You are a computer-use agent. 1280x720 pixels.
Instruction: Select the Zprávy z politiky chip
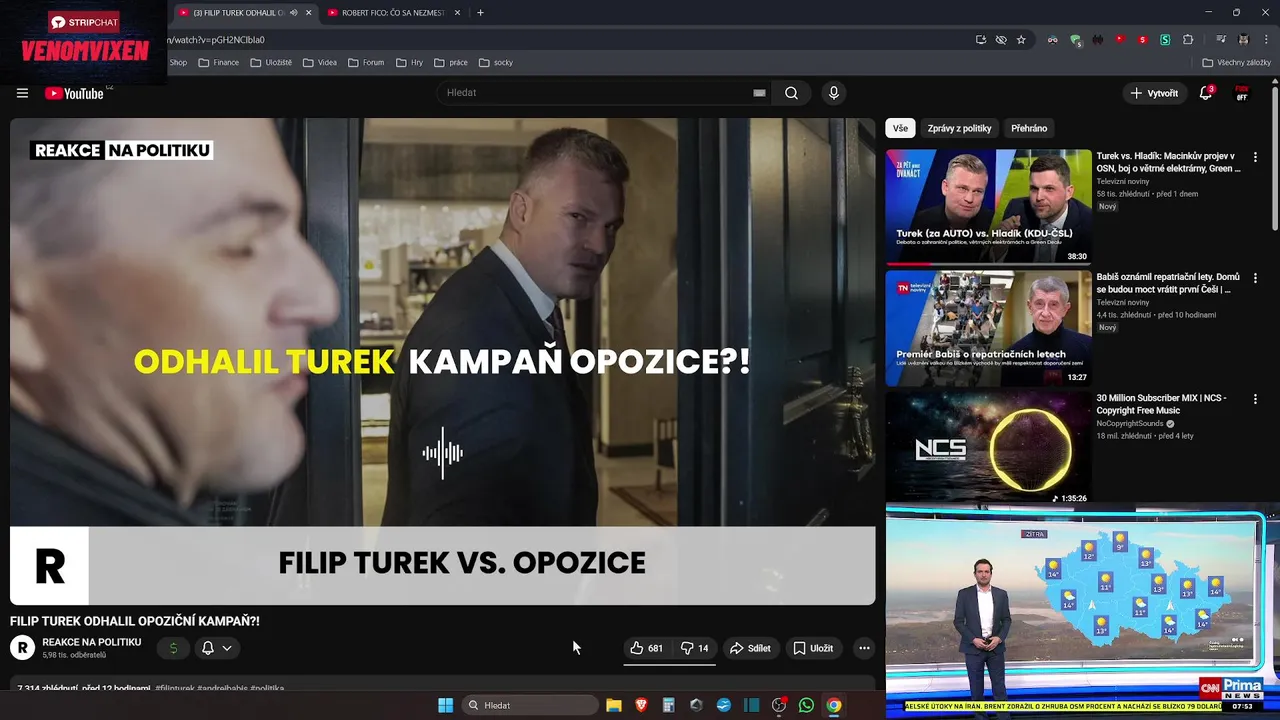coord(959,128)
